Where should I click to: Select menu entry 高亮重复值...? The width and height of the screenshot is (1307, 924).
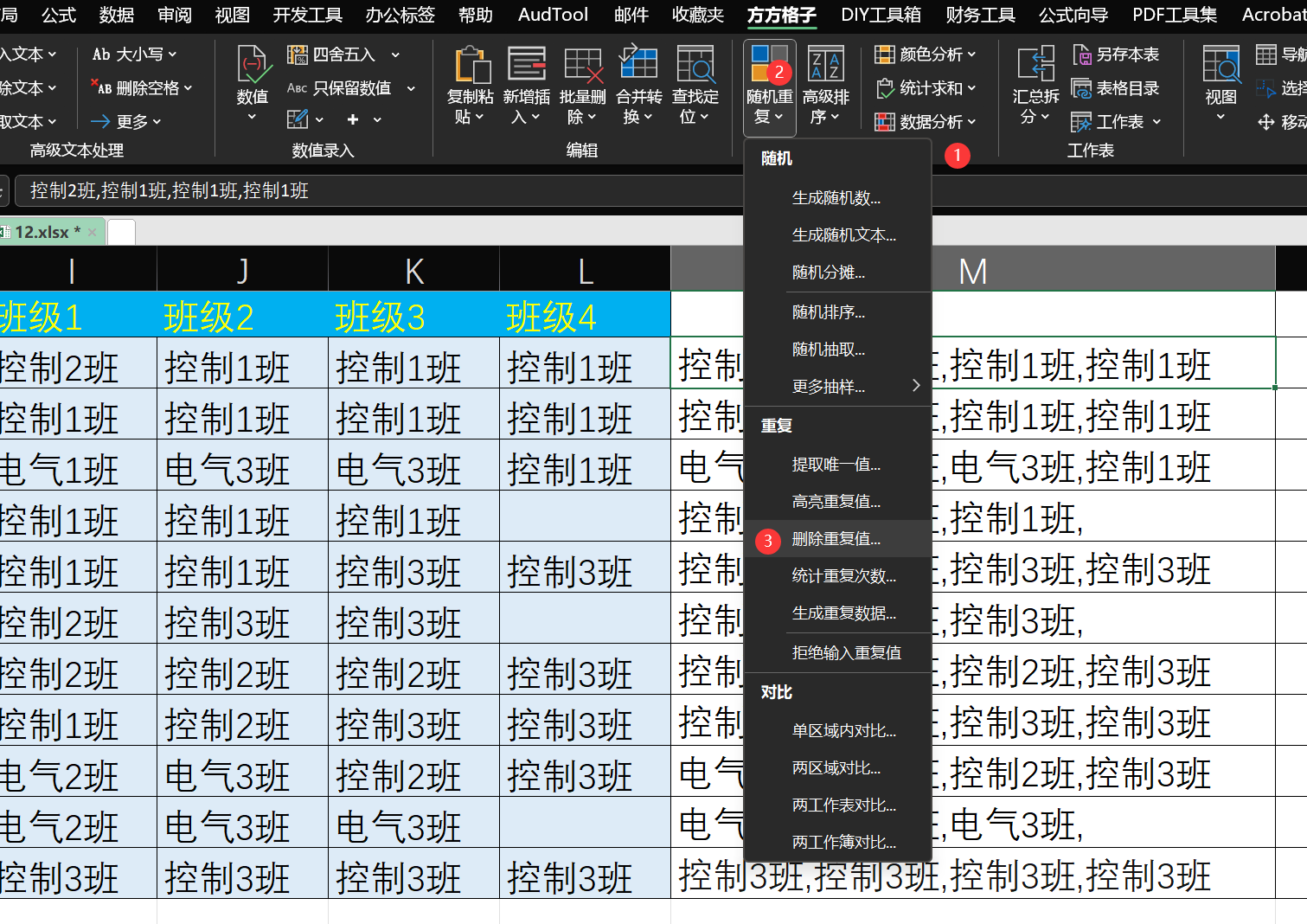(837, 502)
